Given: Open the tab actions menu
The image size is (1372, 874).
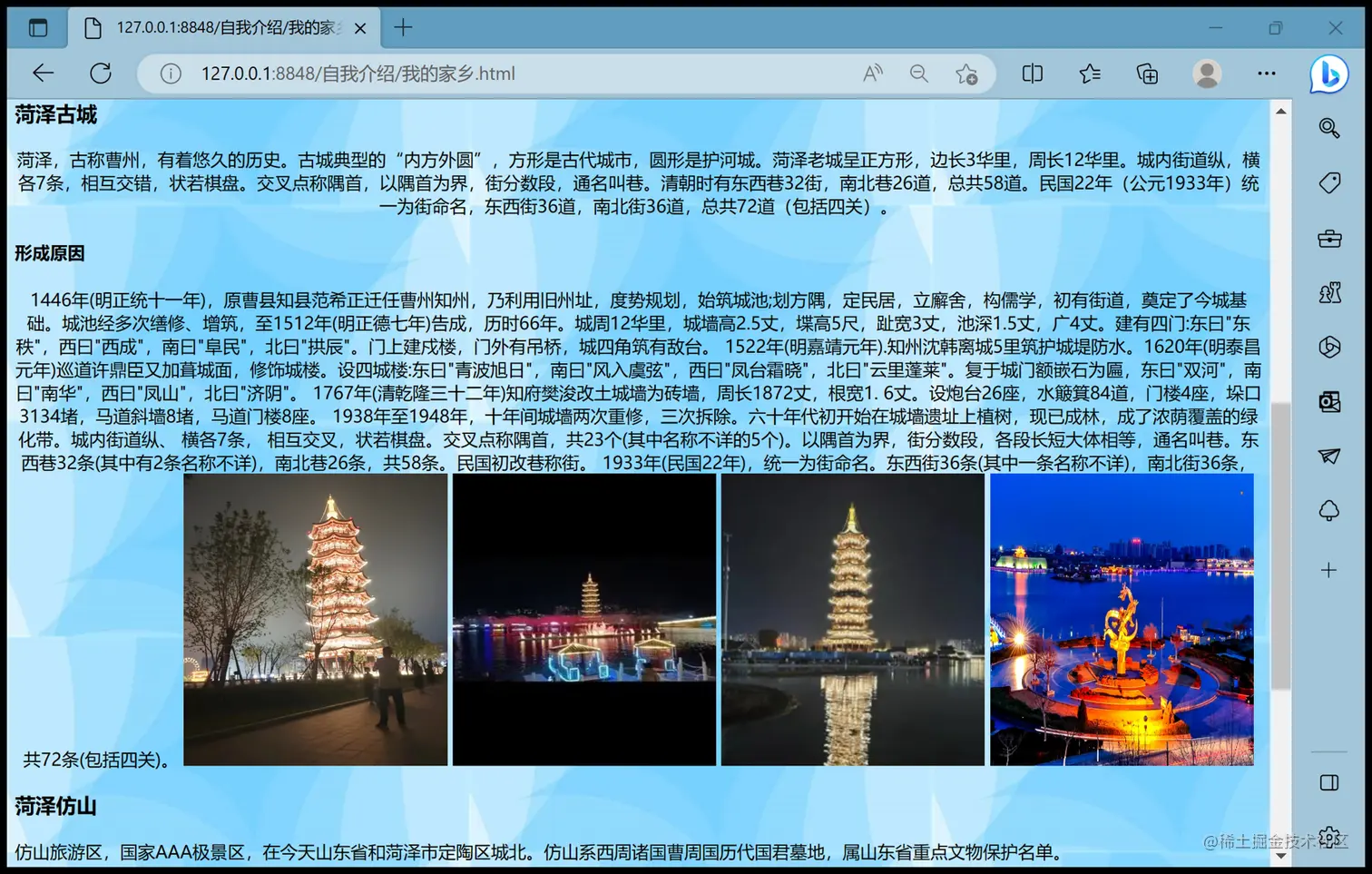Looking at the screenshot, I should click(36, 27).
